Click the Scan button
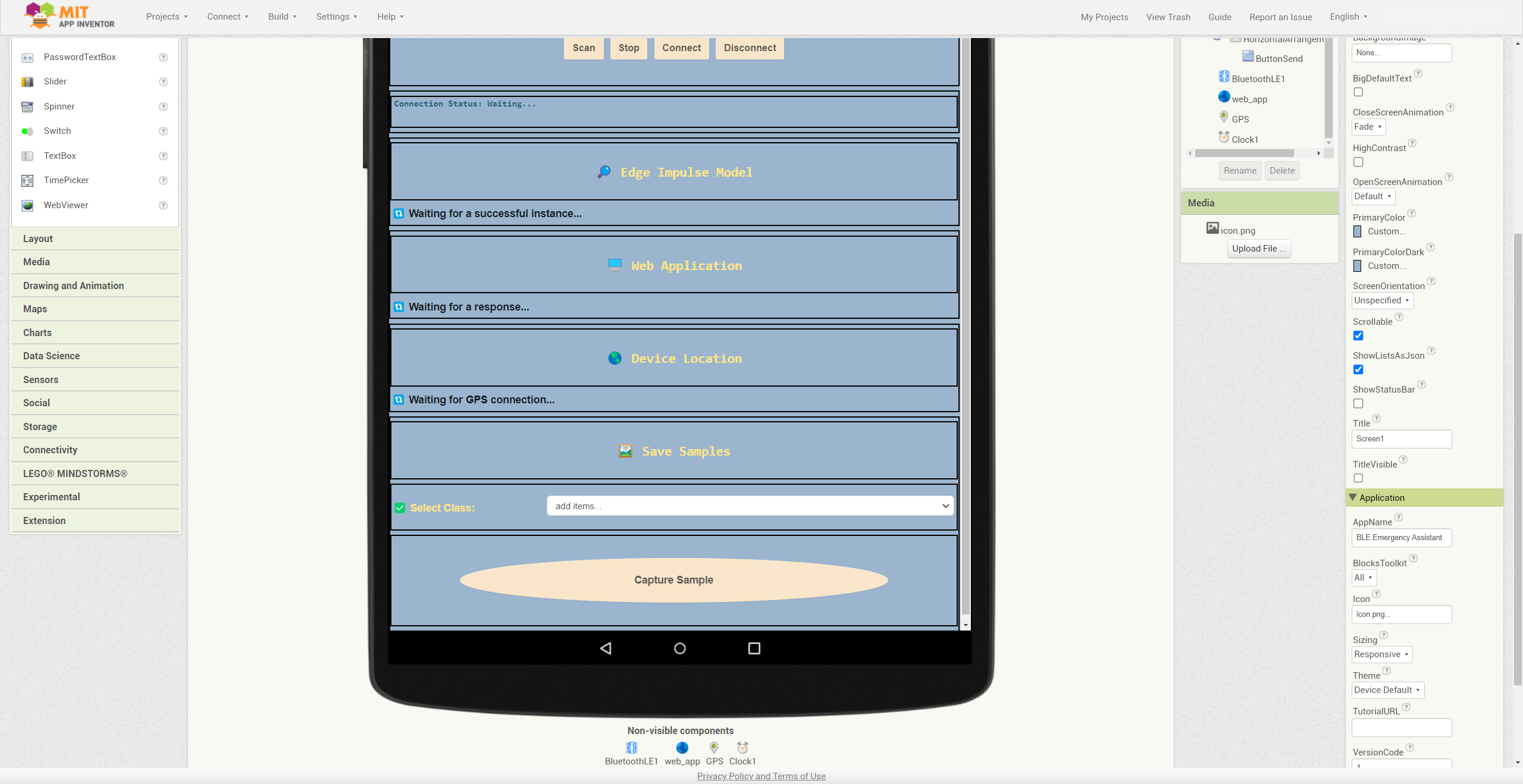Viewport: 1523px width, 784px height. 582,47
